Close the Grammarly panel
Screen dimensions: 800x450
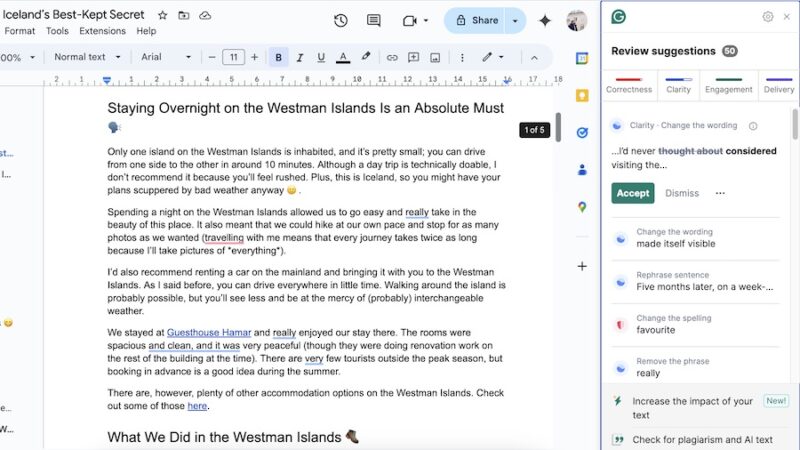(x=787, y=17)
